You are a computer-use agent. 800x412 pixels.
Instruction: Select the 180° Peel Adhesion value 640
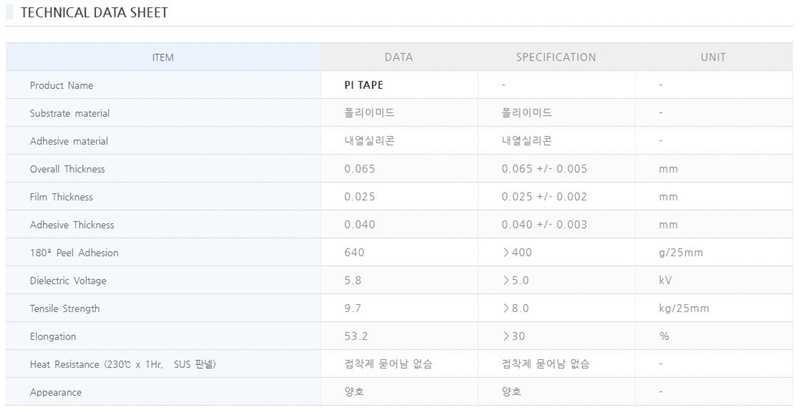click(x=354, y=253)
